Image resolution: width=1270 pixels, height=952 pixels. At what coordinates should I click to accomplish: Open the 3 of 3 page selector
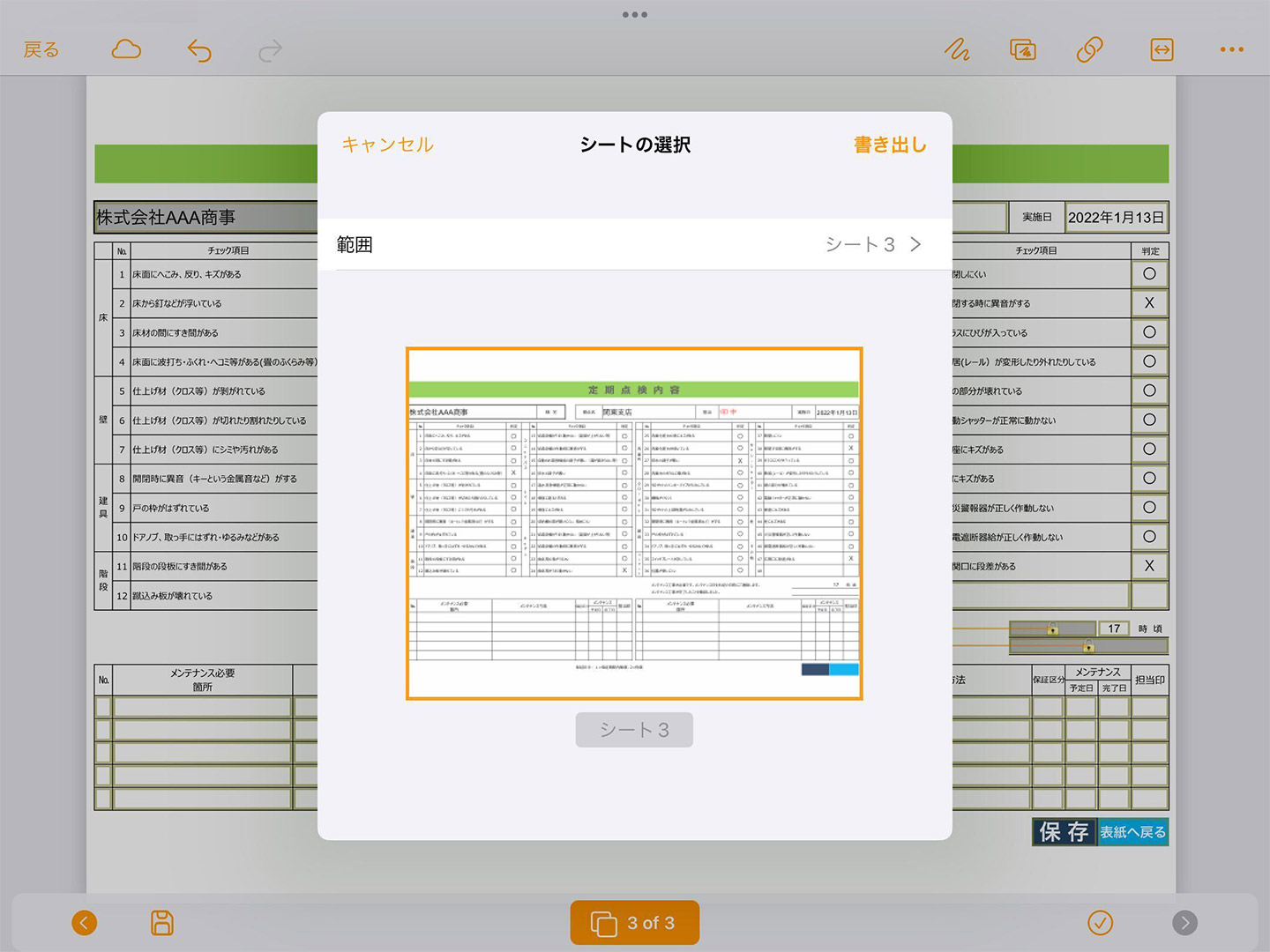click(634, 923)
